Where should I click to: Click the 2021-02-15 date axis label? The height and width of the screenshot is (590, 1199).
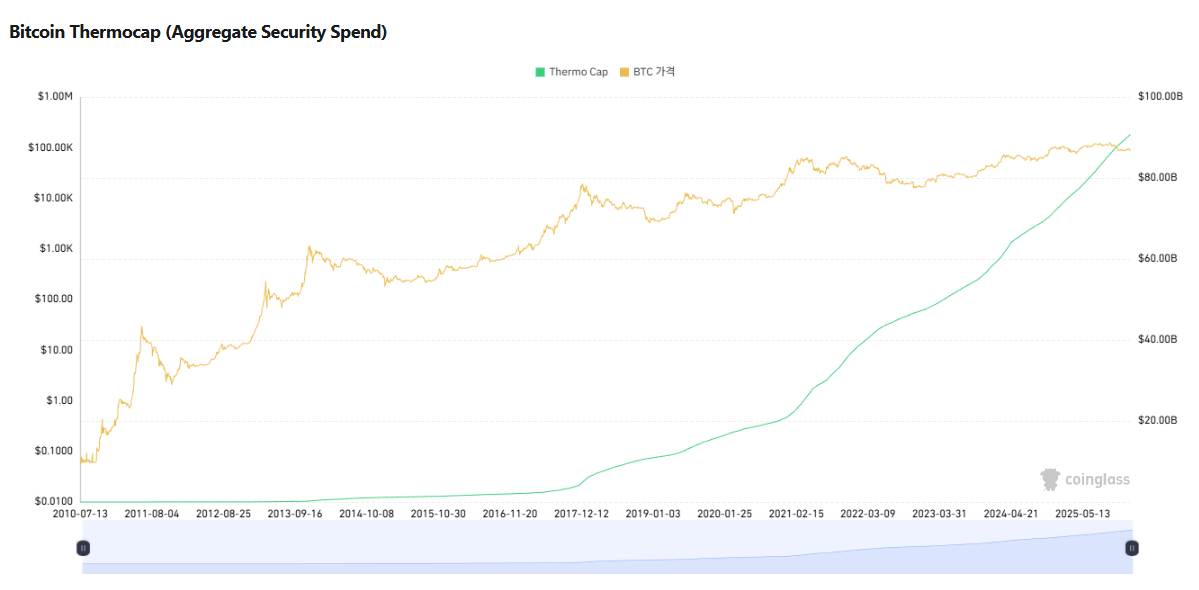coord(796,513)
